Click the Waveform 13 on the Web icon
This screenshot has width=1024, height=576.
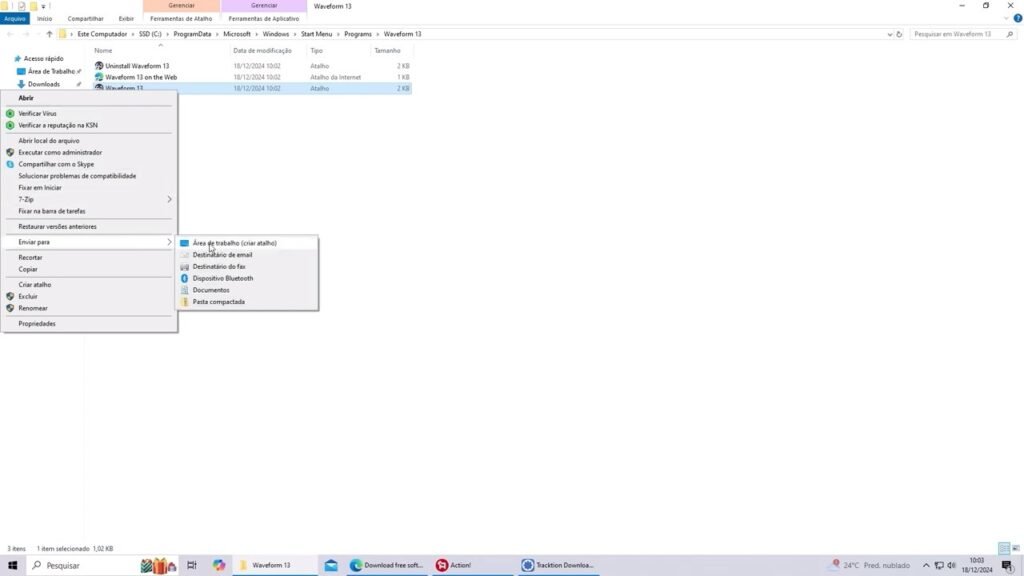99,77
